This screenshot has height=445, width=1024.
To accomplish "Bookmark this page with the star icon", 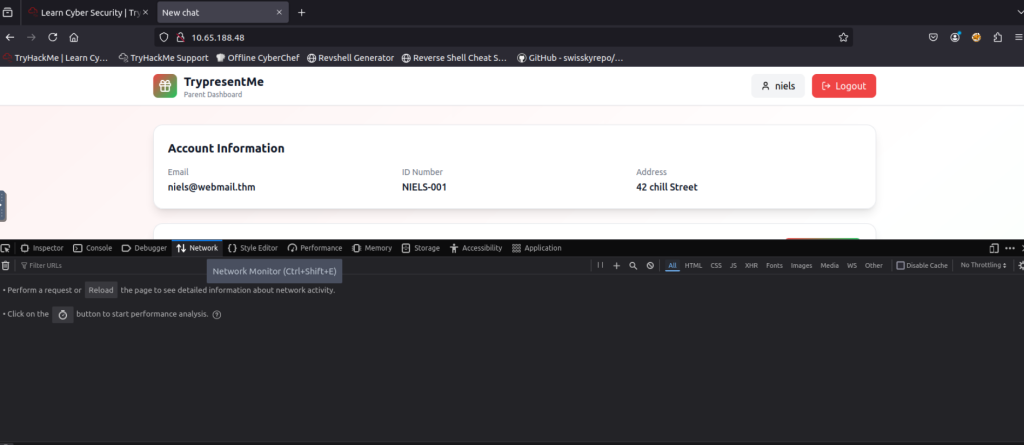I will [x=843, y=37].
